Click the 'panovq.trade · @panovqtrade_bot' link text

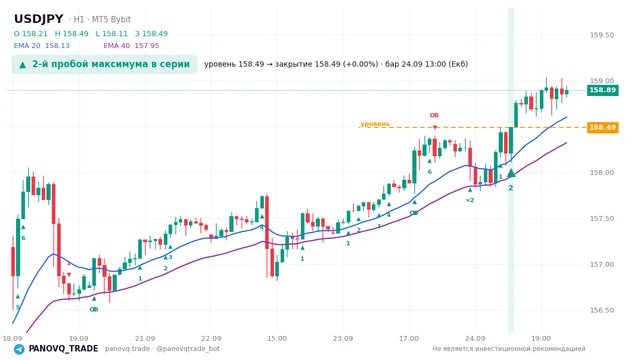[x=162, y=349]
